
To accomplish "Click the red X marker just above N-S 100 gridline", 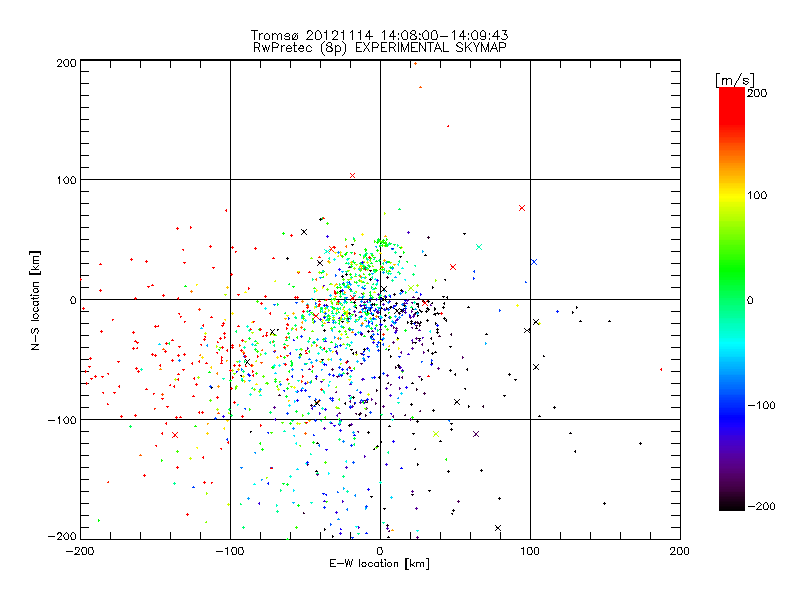I will click(x=352, y=176).
